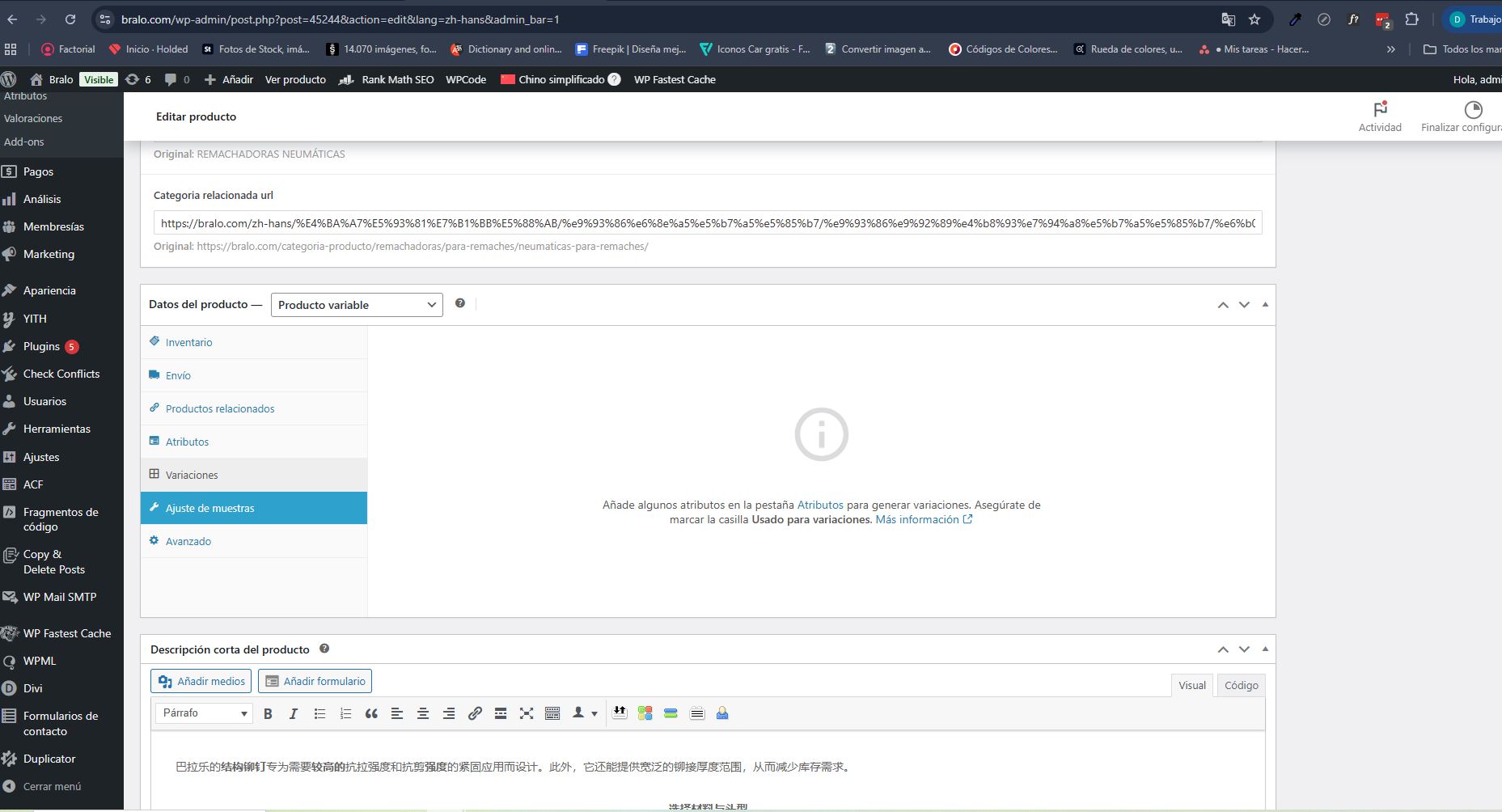Open Rank Math SEO in the admin bar
This screenshot has width=1502, height=812.
tap(386, 79)
